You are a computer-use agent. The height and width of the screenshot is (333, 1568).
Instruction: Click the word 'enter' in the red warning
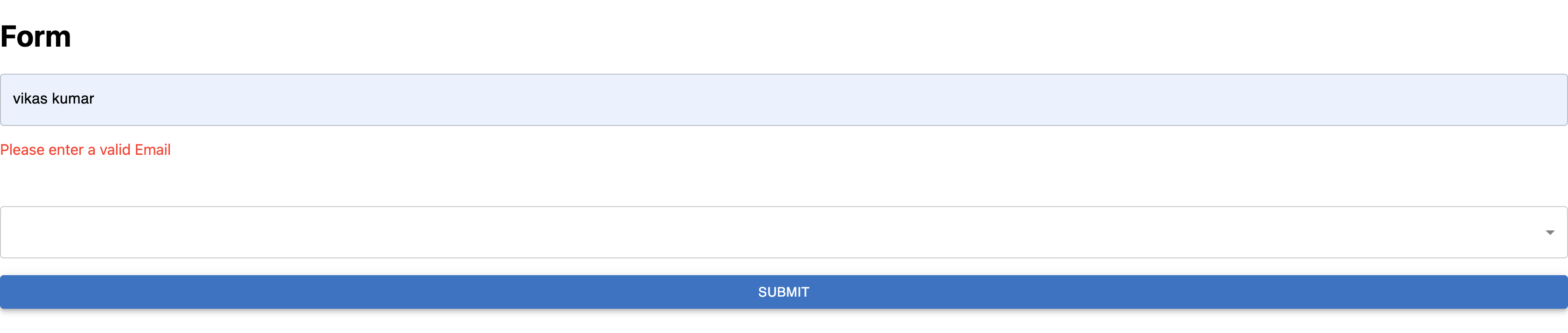(66, 150)
